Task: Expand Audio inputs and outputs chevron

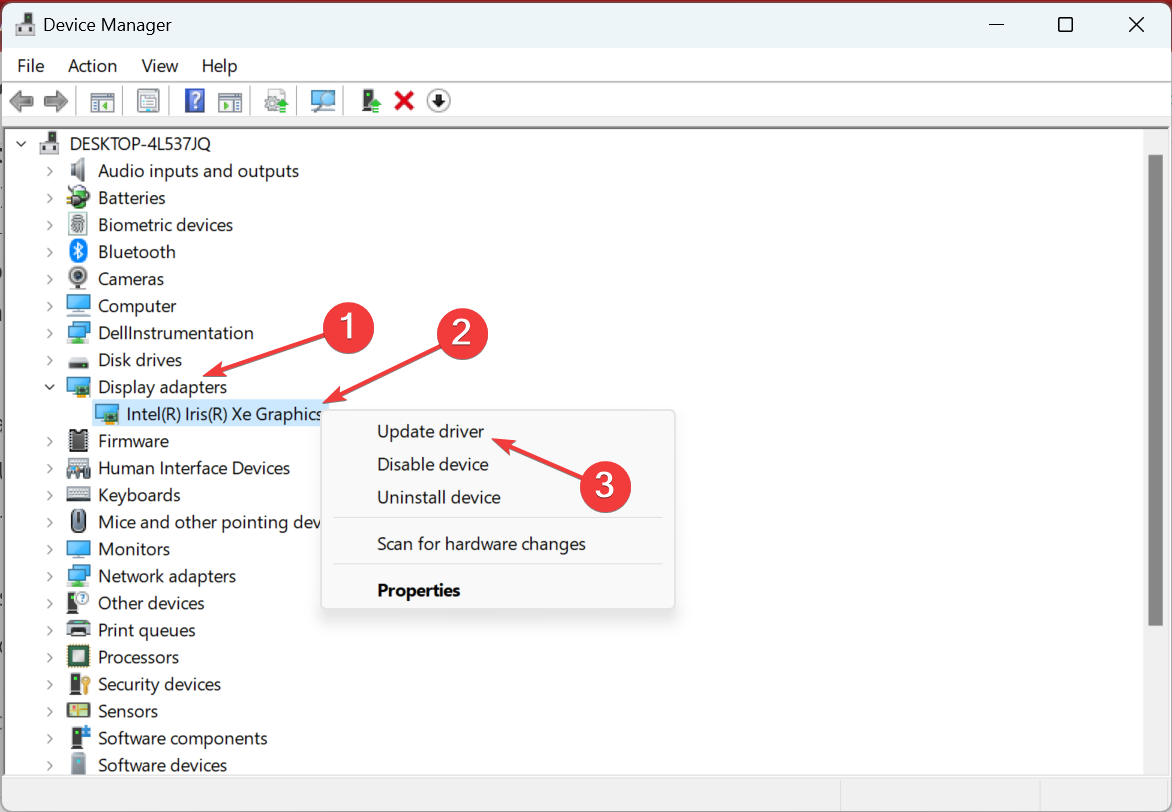Action: (49, 171)
